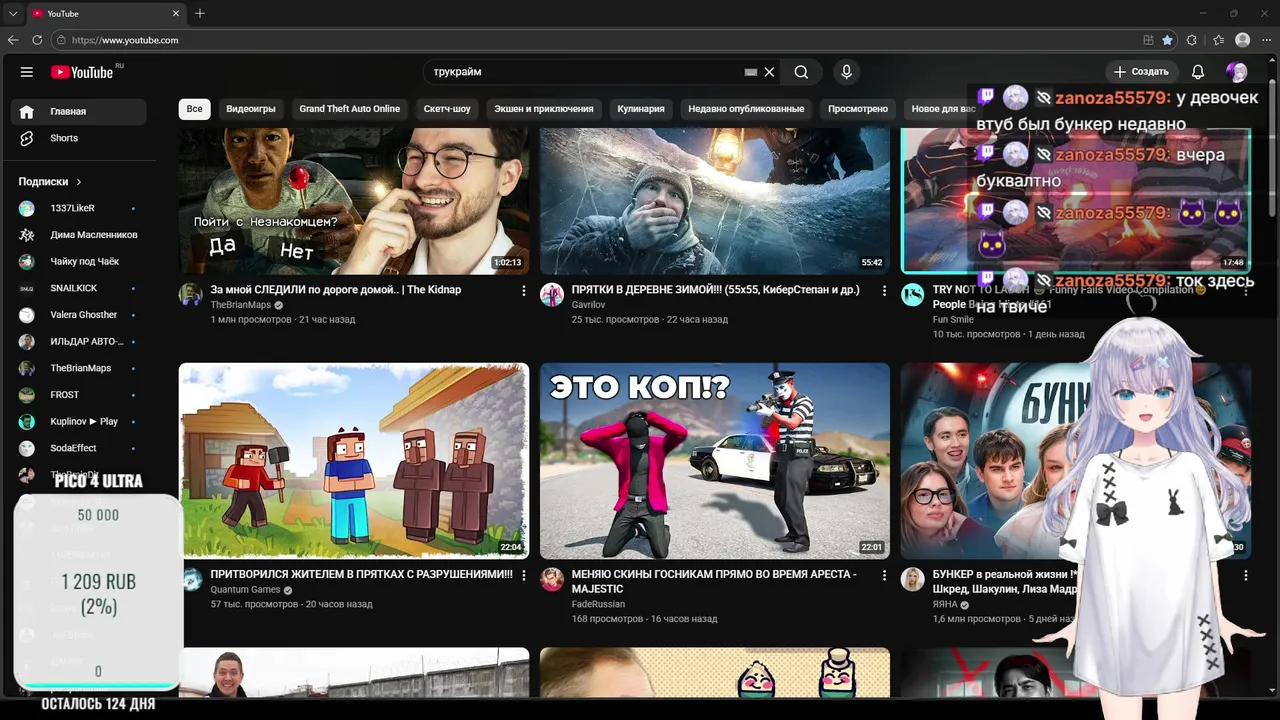Open Valera Ghosther subscription channel
This screenshot has width=1280, height=720.
tap(79, 315)
